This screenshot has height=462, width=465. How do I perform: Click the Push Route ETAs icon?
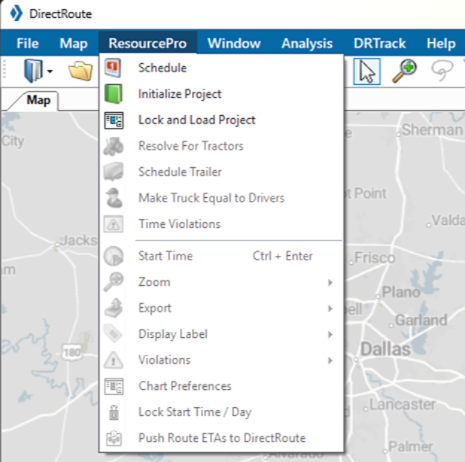[114, 438]
